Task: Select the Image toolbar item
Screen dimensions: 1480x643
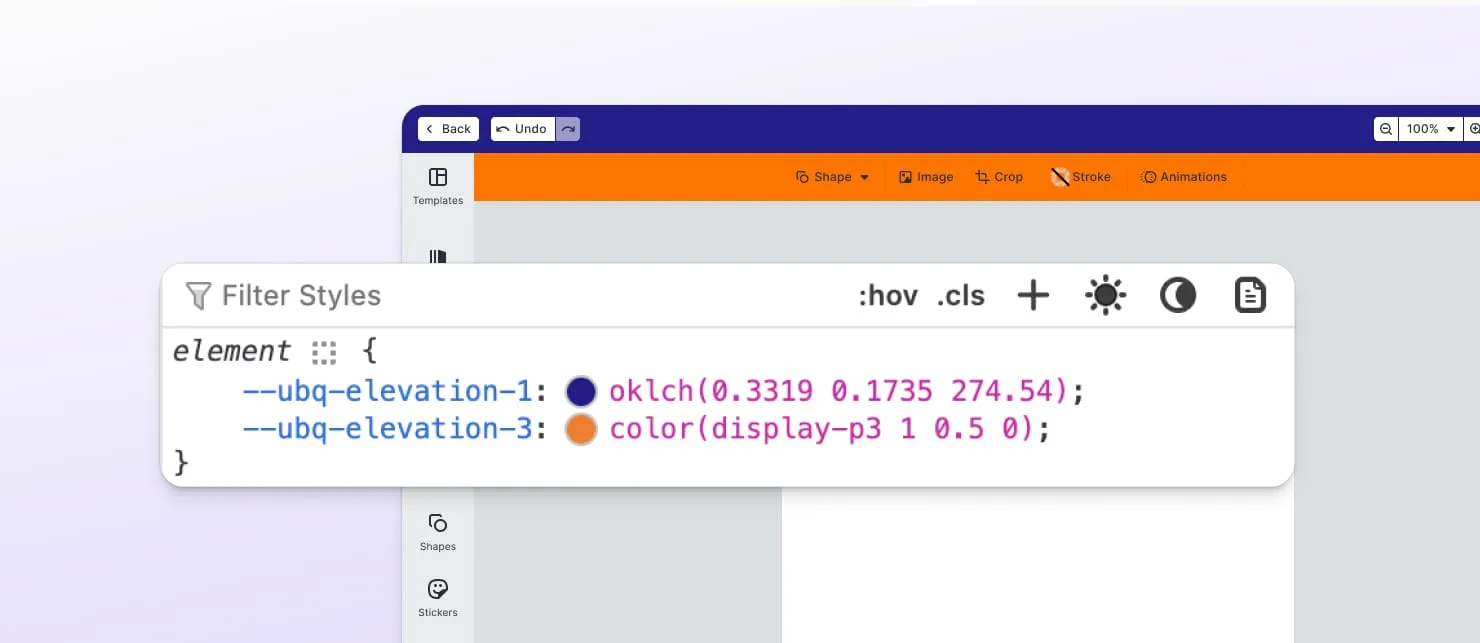Action: (926, 177)
